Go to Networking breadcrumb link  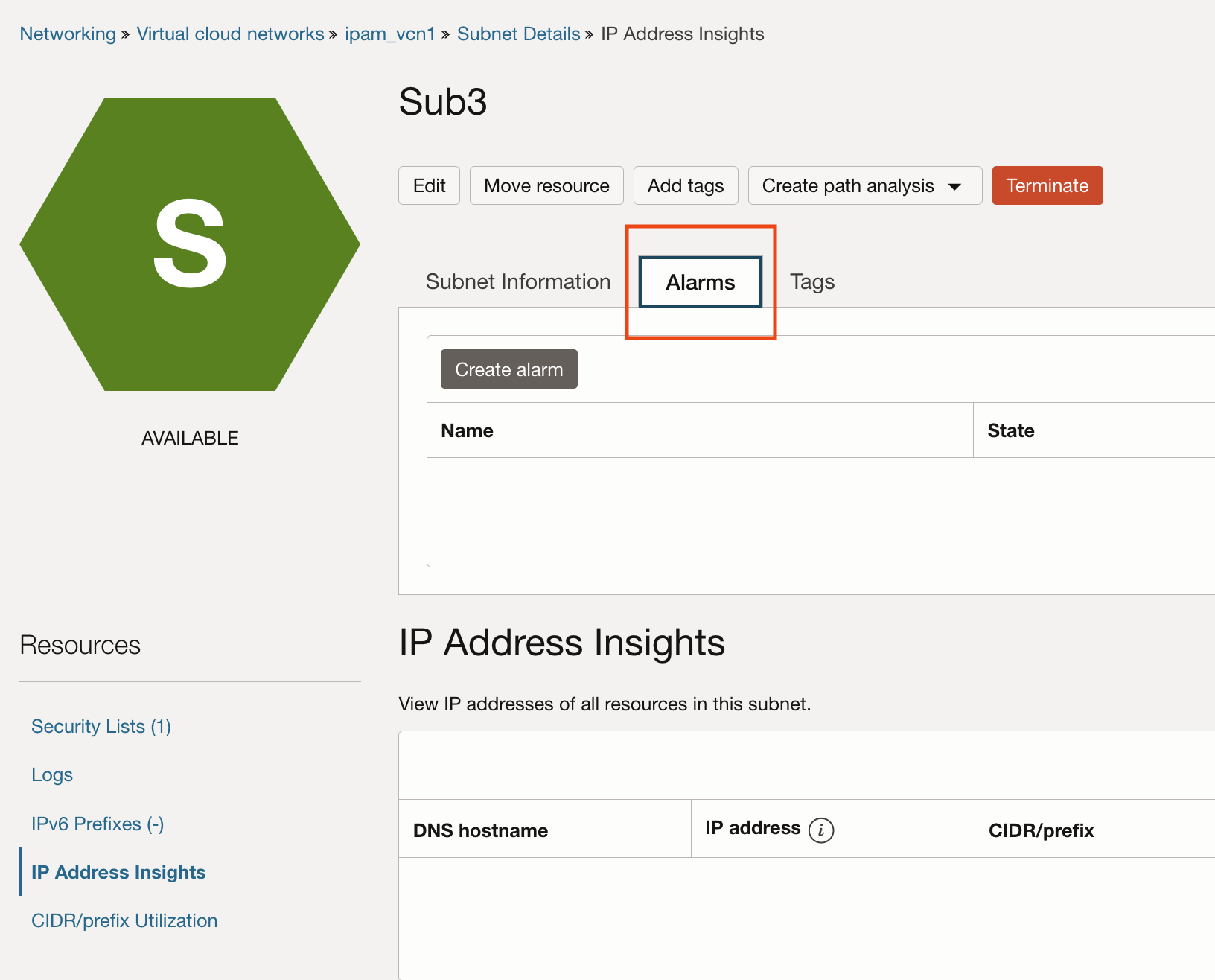(68, 34)
